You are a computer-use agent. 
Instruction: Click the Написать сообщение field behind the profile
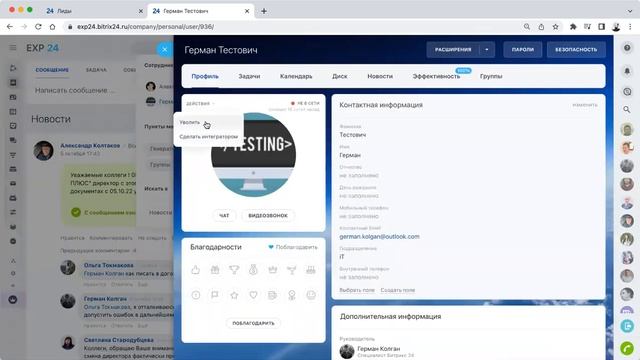pyautogui.click(x=75, y=90)
